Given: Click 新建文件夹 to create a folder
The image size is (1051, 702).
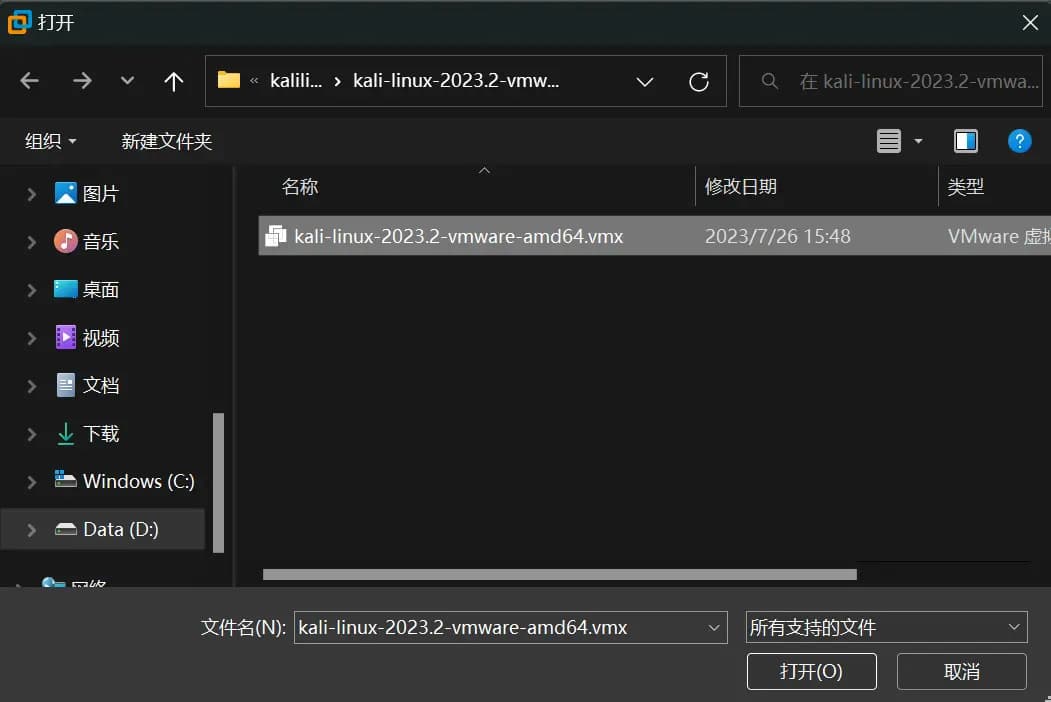Looking at the screenshot, I should pos(166,141).
